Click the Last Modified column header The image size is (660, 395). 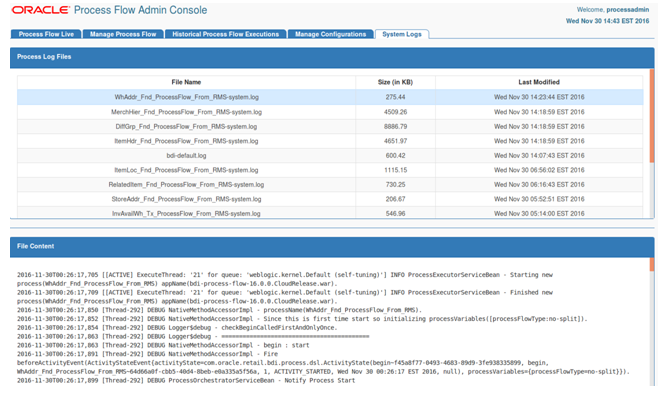pos(539,82)
